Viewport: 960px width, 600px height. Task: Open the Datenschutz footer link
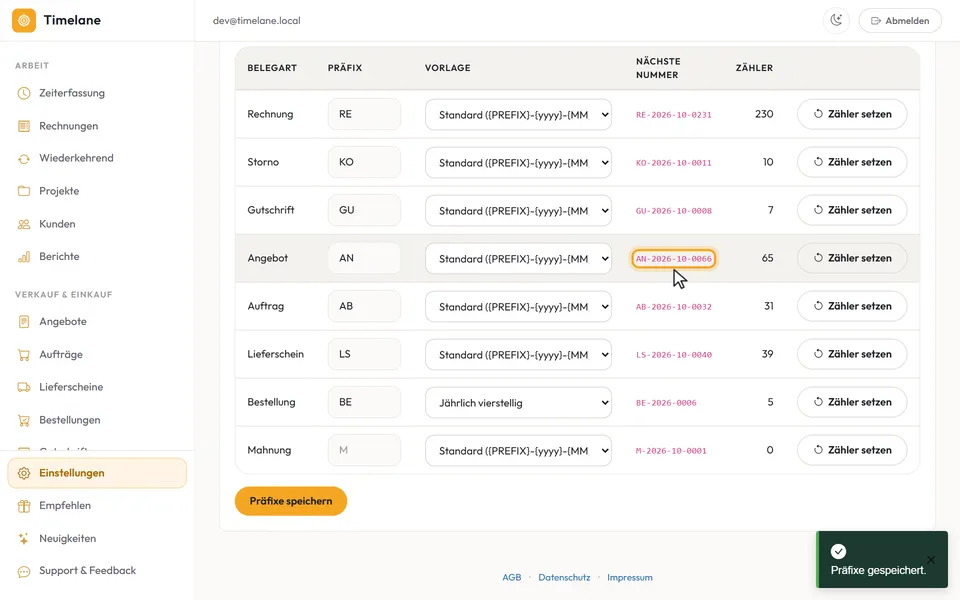564,577
